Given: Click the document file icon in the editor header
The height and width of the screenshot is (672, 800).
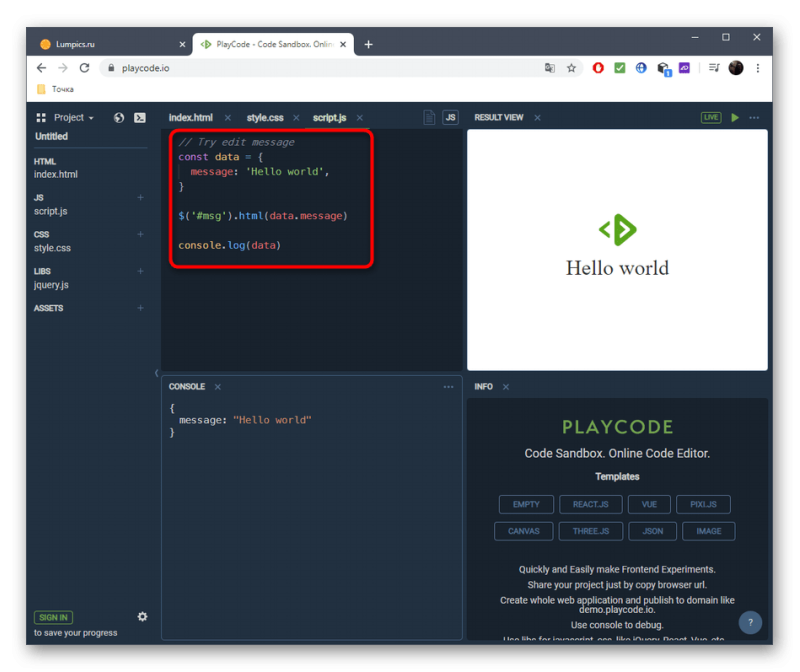Looking at the screenshot, I should coord(429,118).
